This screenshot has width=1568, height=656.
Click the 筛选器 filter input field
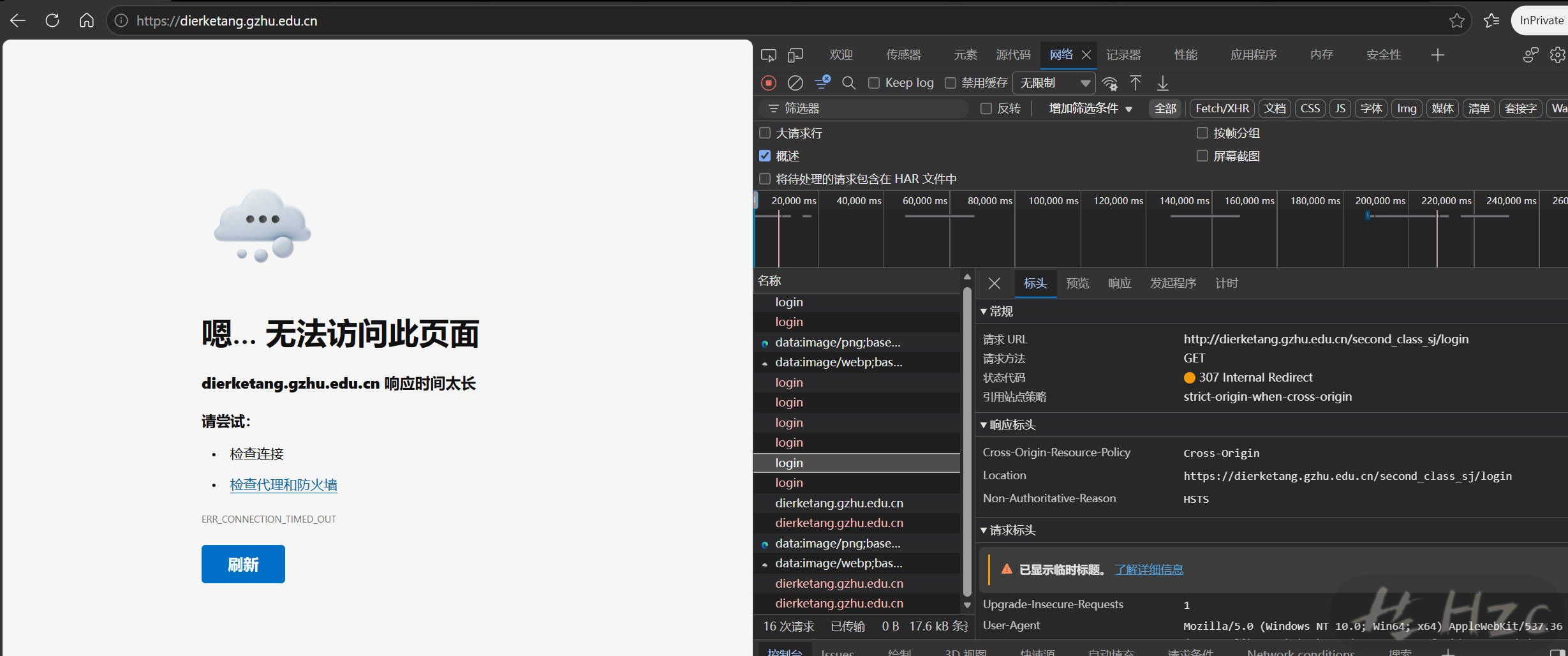865,108
